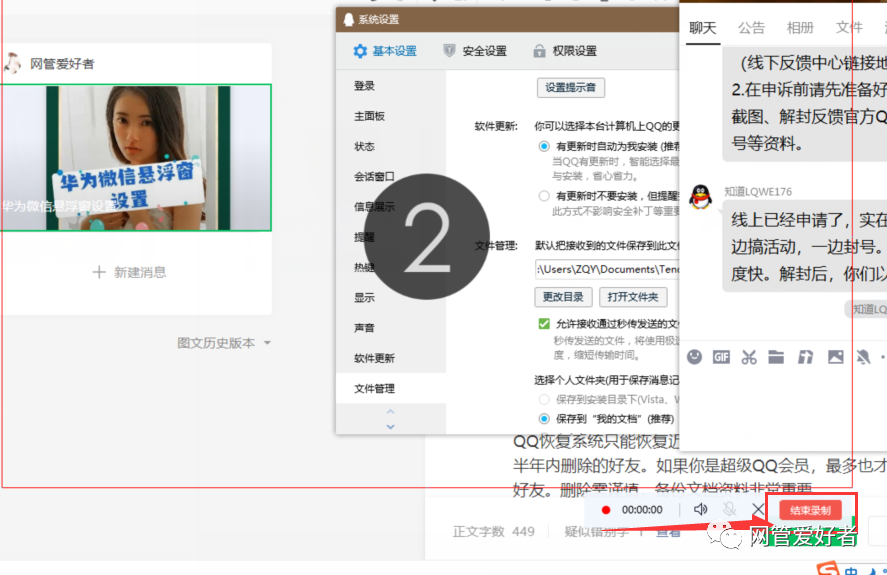Image resolution: width=887 pixels, height=575 pixels.
Task: Click the muted microphone icon on recording bar
Action: (x=730, y=509)
